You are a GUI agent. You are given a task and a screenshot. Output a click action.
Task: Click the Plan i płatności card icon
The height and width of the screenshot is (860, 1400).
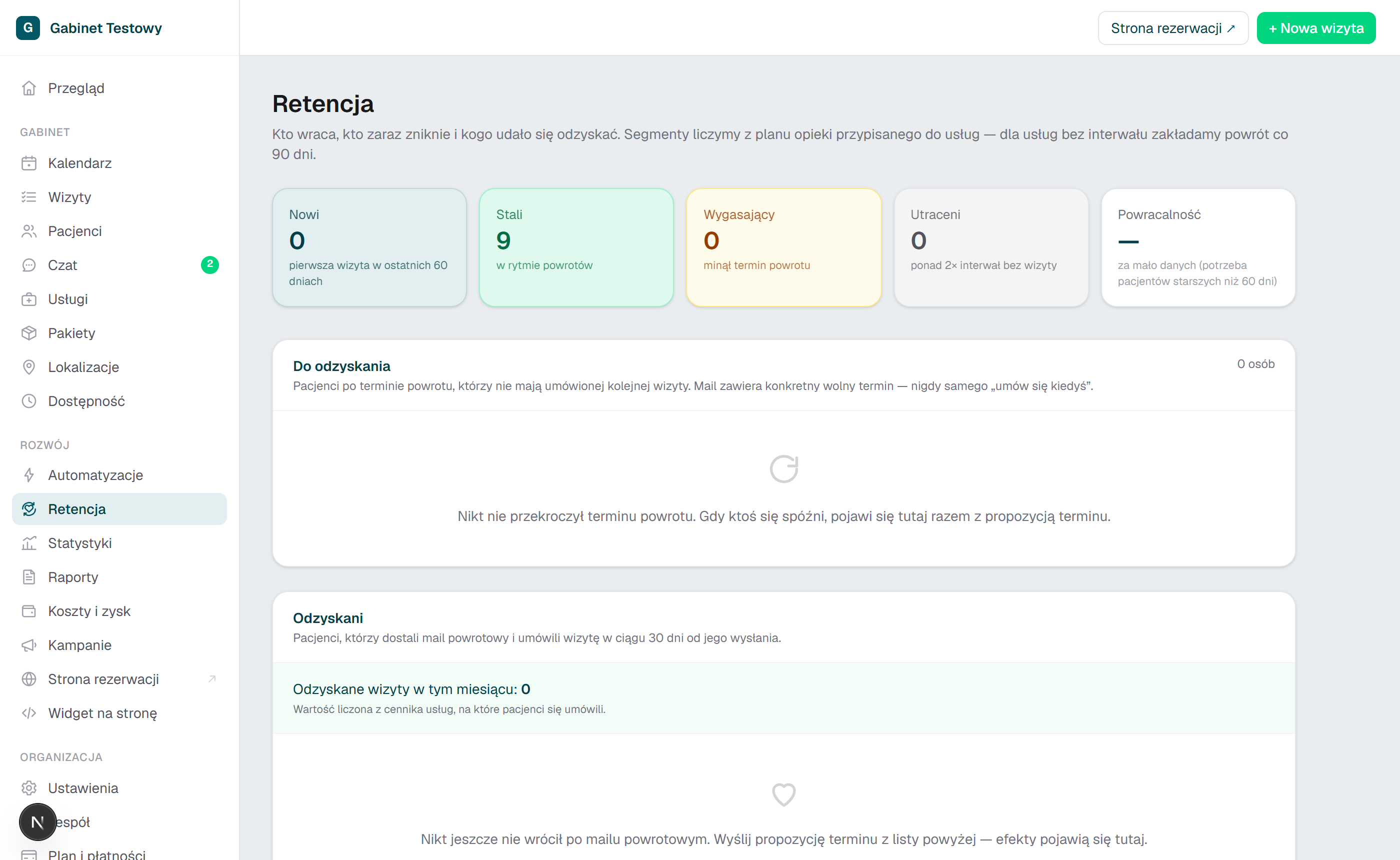29,855
